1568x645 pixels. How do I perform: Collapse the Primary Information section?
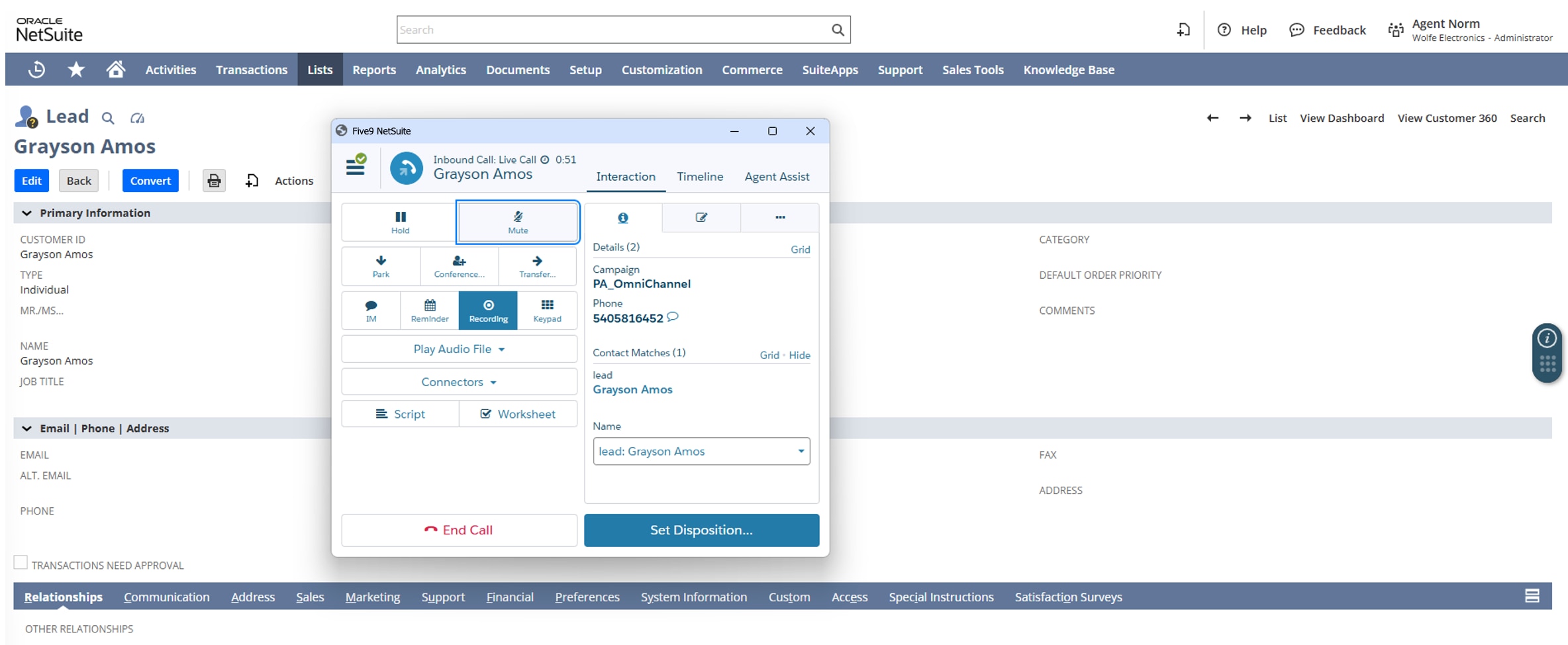click(27, 213)
